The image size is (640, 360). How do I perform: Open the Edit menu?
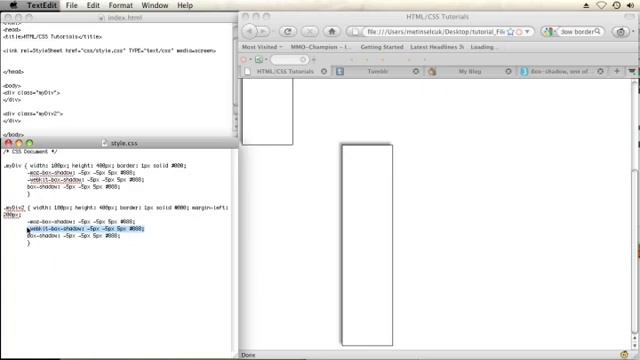coord(93,5)
